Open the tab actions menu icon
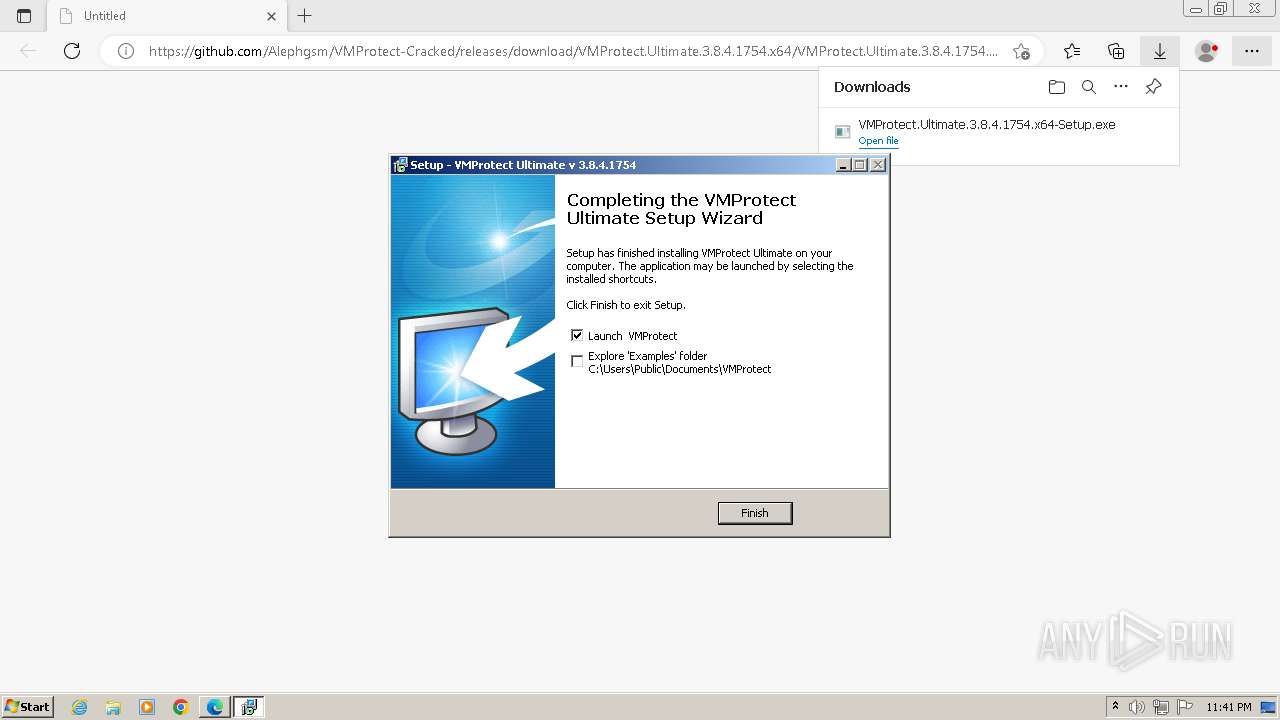Viewport: 1280px width, 720px height. pos(24,16)
